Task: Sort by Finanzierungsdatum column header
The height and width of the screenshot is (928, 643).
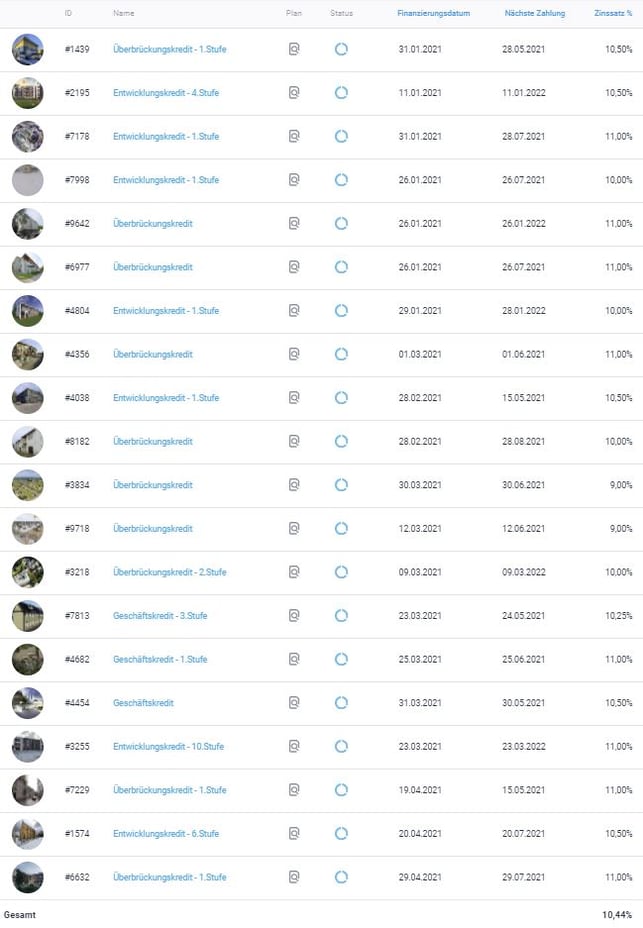Action: coord(433,14)
